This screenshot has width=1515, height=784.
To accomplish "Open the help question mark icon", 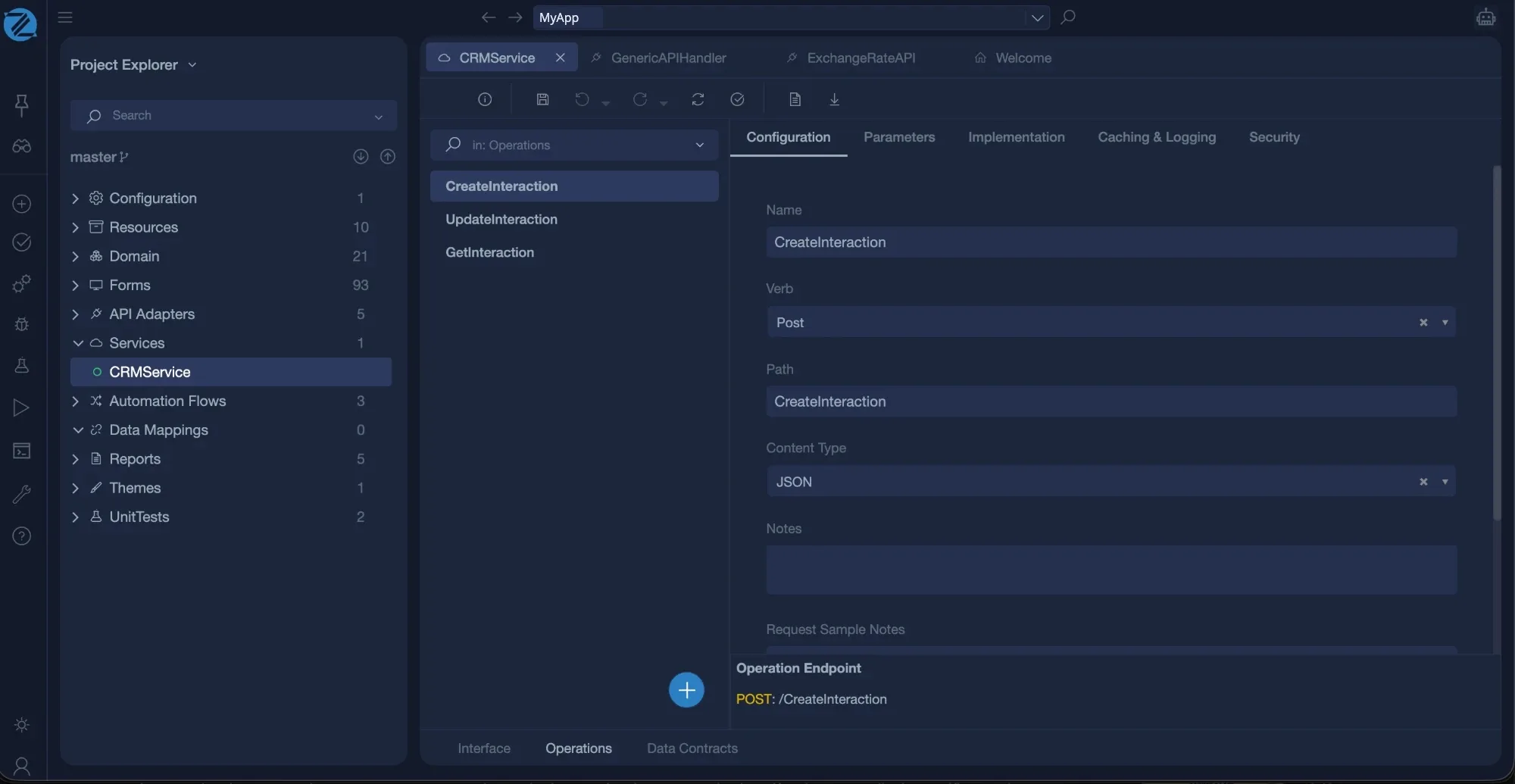I will [22, 536].
